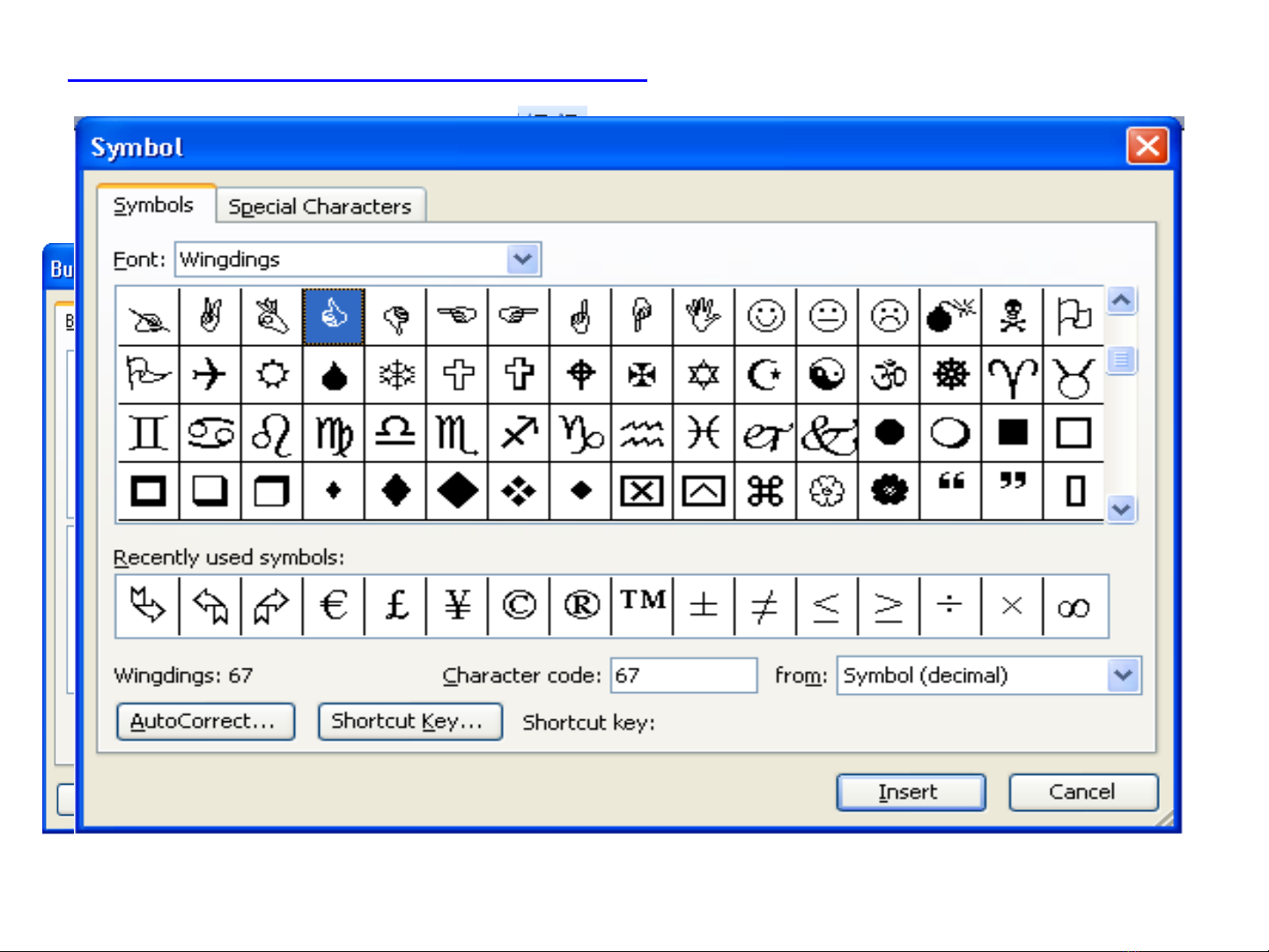Open the AutoCorrect dialog button
The width and height of the screenshot is (1269, 952).
coord(204,721)
